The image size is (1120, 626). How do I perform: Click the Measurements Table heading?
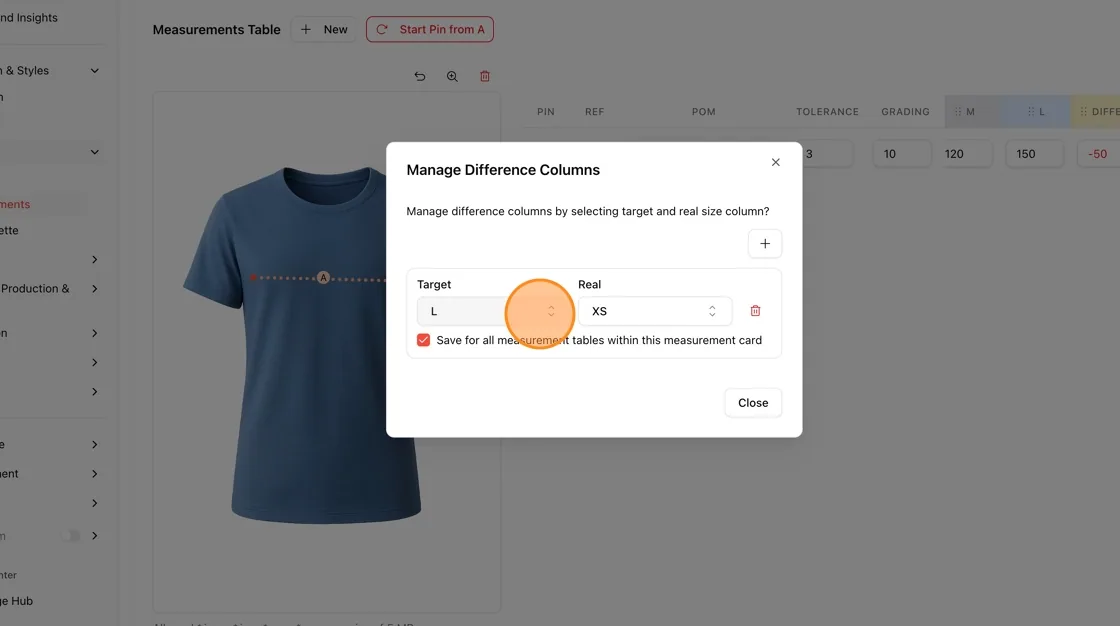pyautogui.click(x=216, y=29)
